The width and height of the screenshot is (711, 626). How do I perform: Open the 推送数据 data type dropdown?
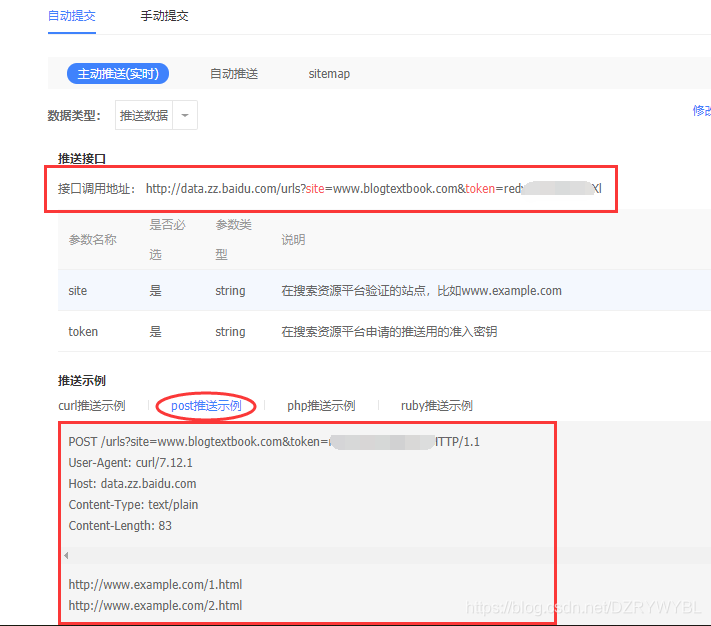click(x=156, y=115)
